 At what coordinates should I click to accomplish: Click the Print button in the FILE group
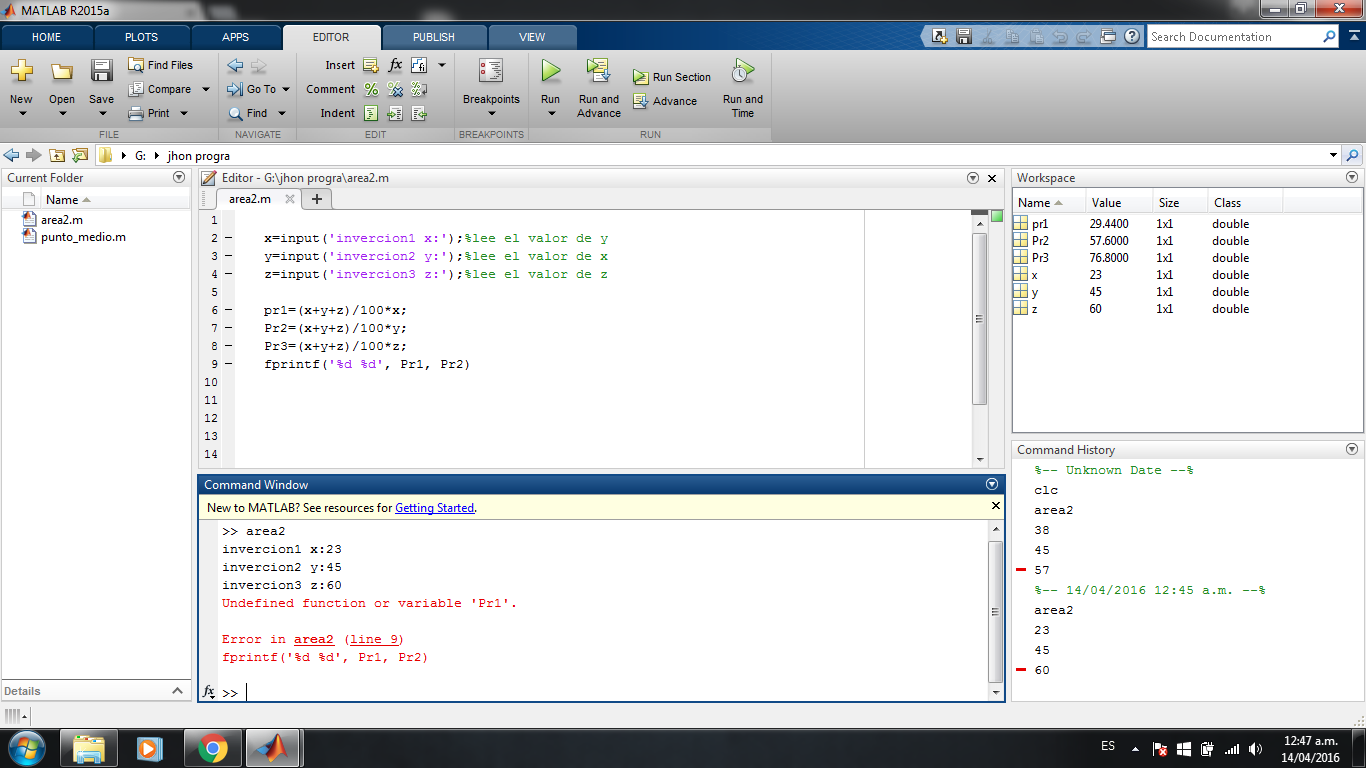click(150, 113)
